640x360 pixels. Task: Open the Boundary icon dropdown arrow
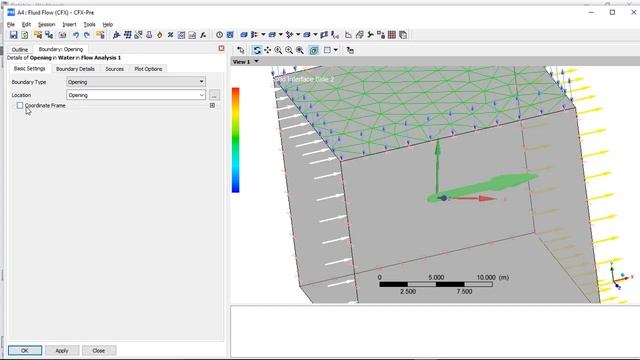coord(263,35)
